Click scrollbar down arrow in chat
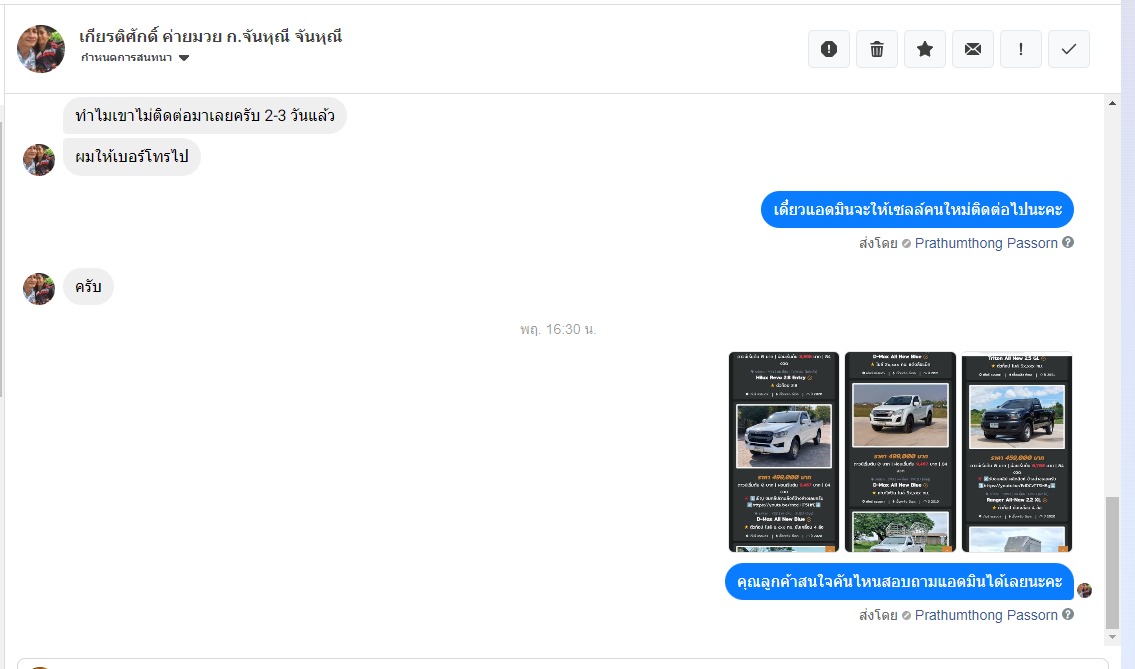The width and height of the screenshot is (1135, 669). click(1113, 637)
